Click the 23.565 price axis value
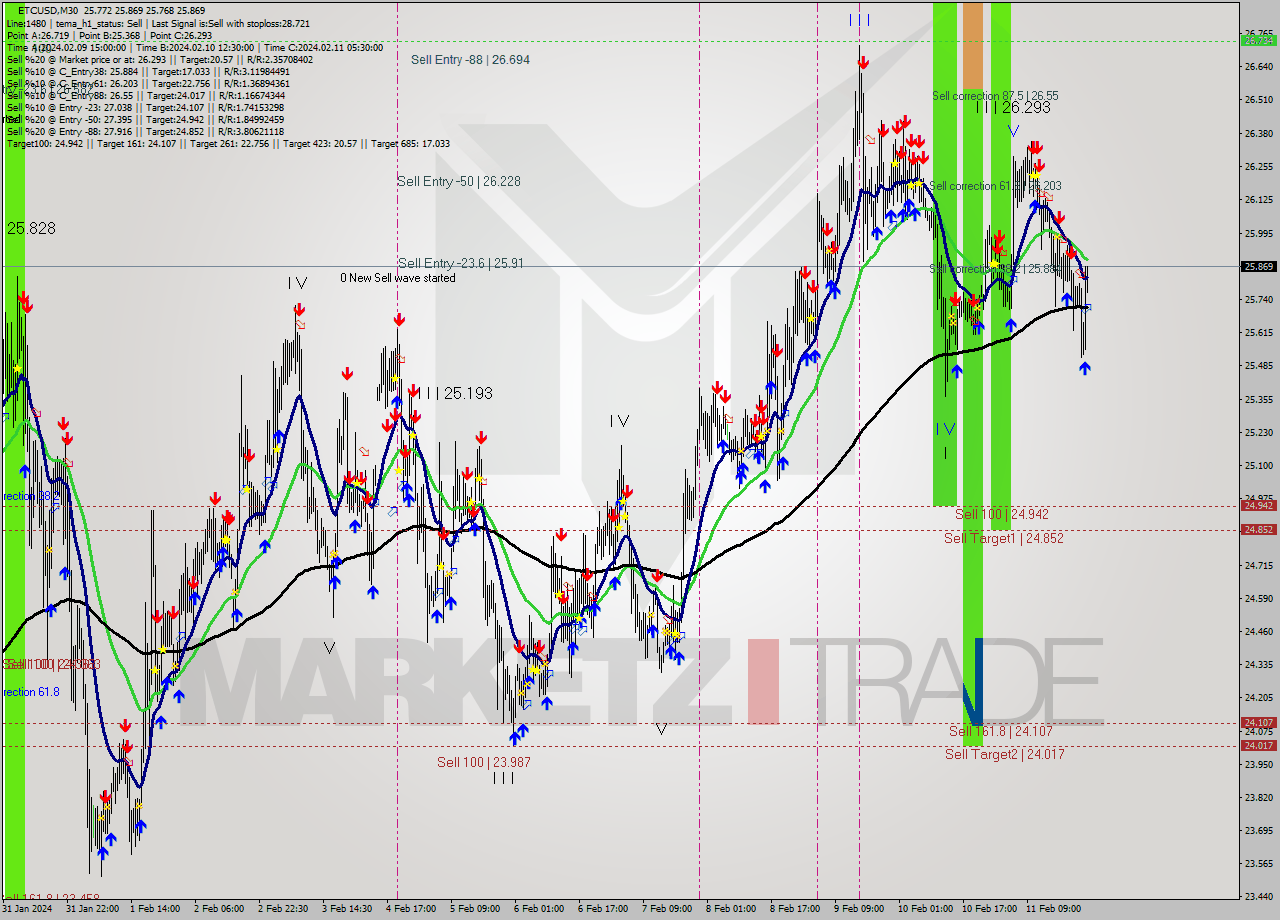Screen dimensions: 1280x920 [x=1258, y=864]
